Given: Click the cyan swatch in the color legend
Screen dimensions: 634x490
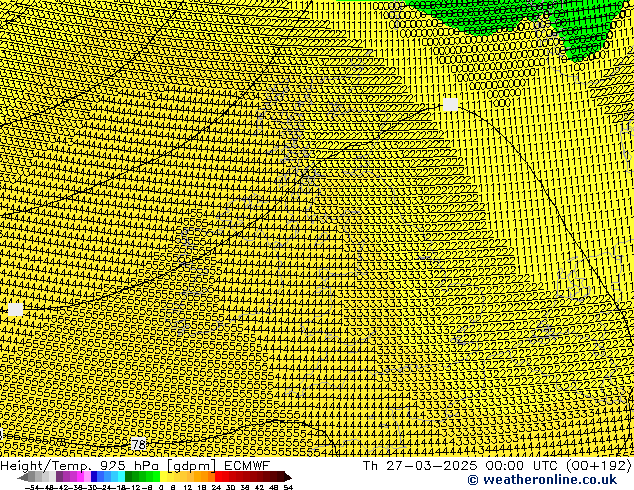Looking at the screenshot, I should [x=121, y=476].
